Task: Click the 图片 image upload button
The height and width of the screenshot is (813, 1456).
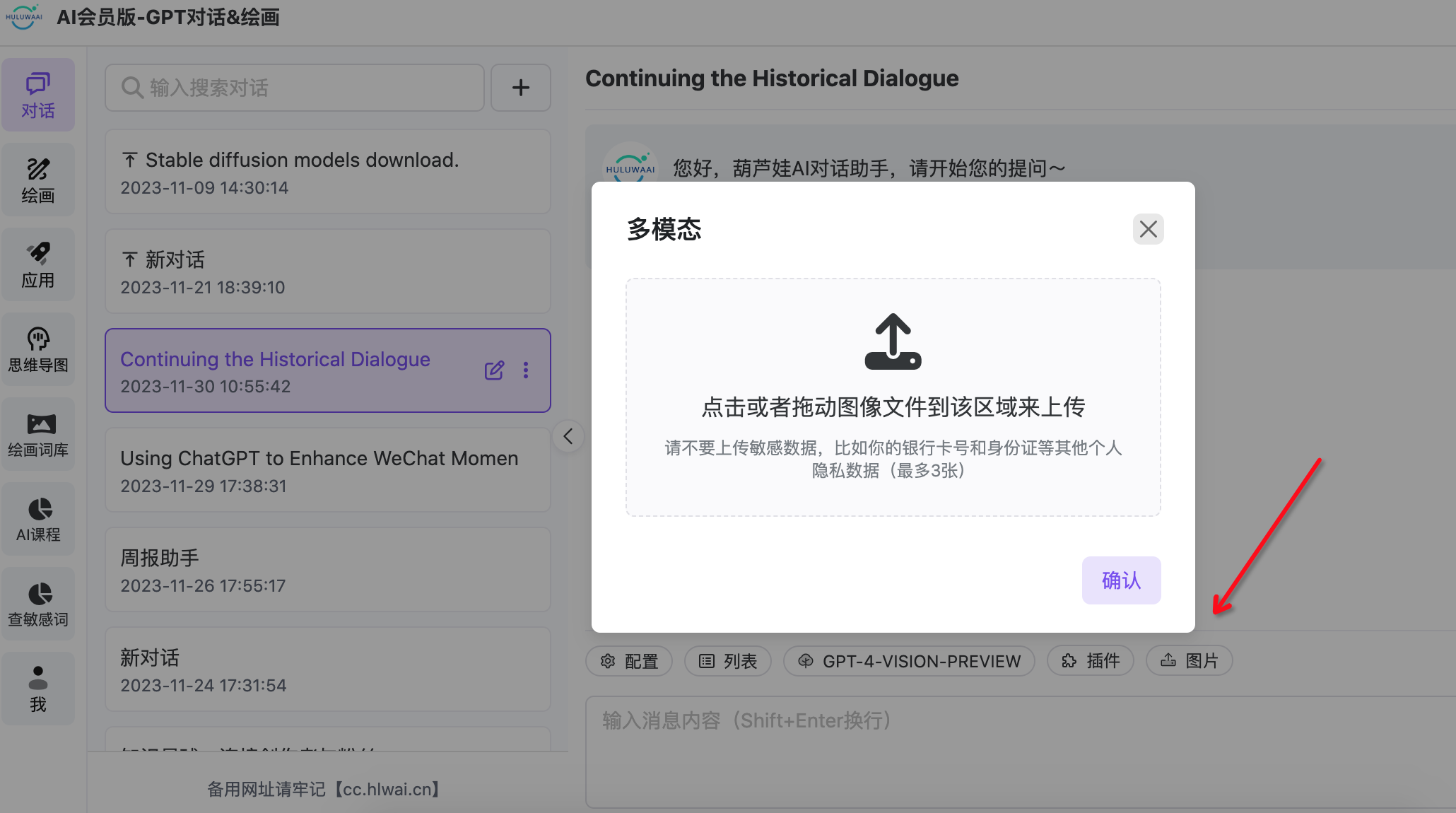Action: click(1190, 661)
